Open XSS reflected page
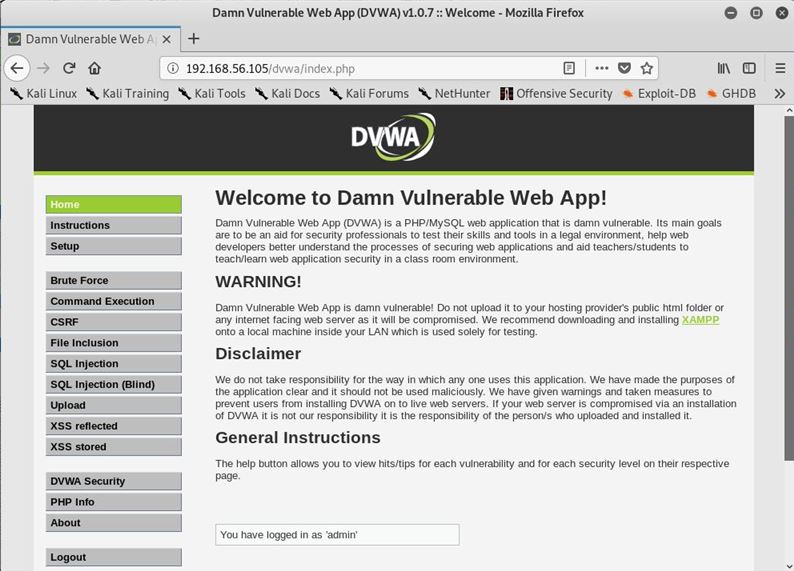Viewport: 794px width, 571px height. pos(113,426)
